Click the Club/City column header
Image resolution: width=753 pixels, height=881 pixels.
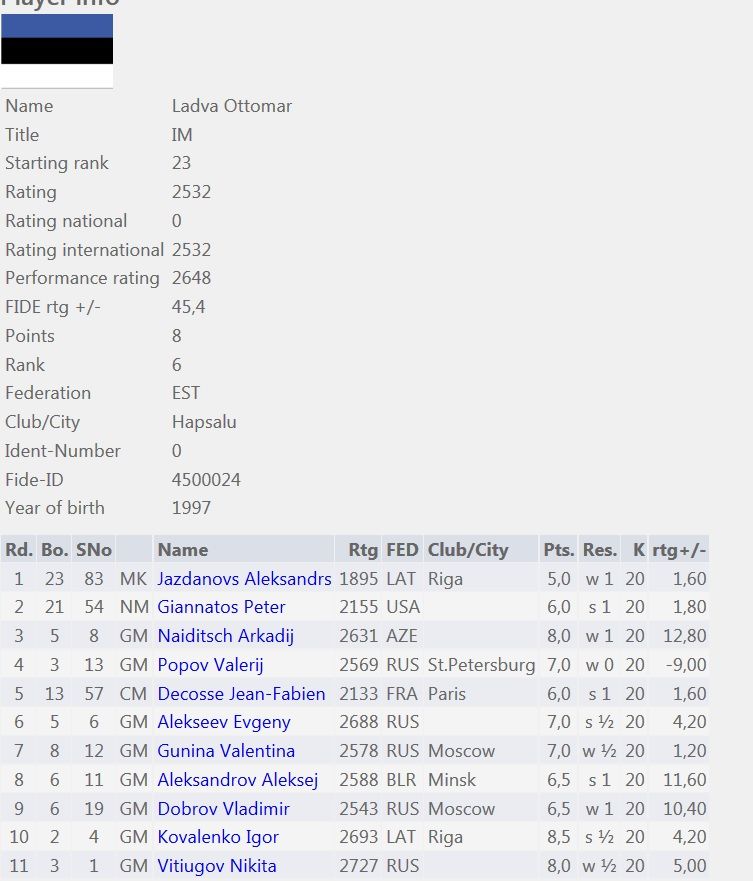[468, 550]
